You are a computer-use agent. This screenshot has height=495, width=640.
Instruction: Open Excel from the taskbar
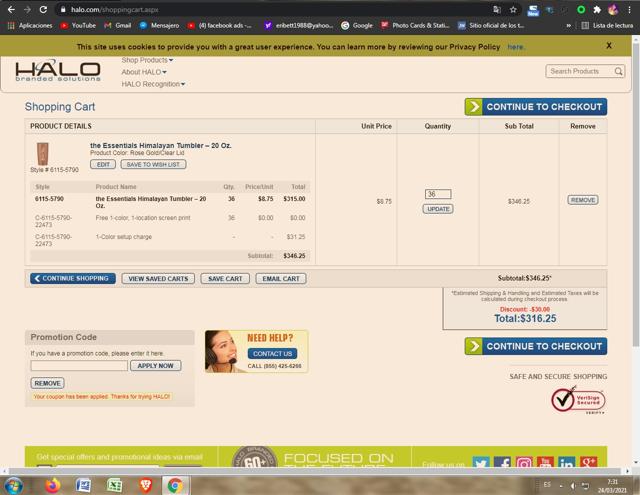pos(115,486)
